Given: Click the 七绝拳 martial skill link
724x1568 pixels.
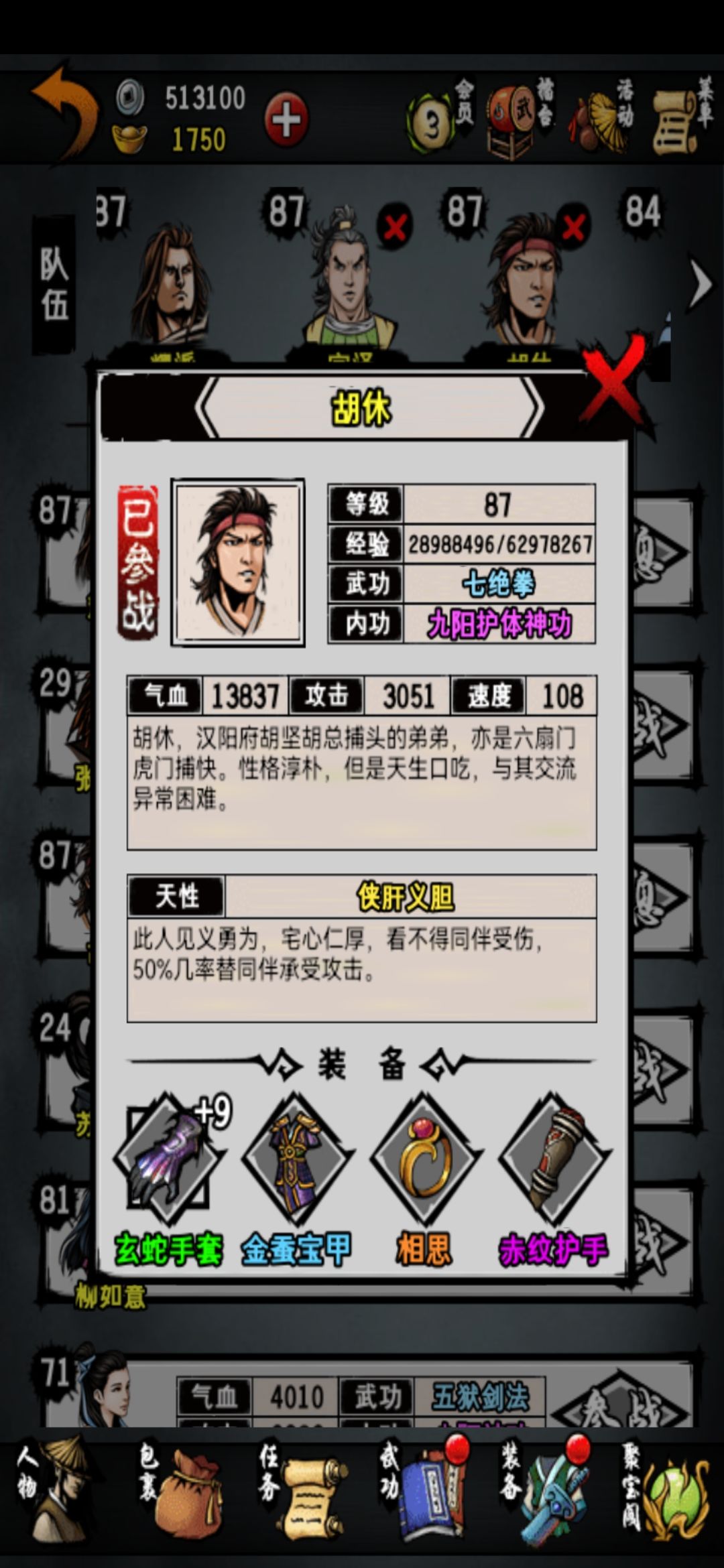Looking at the screenshot, I should pos(499,584).
